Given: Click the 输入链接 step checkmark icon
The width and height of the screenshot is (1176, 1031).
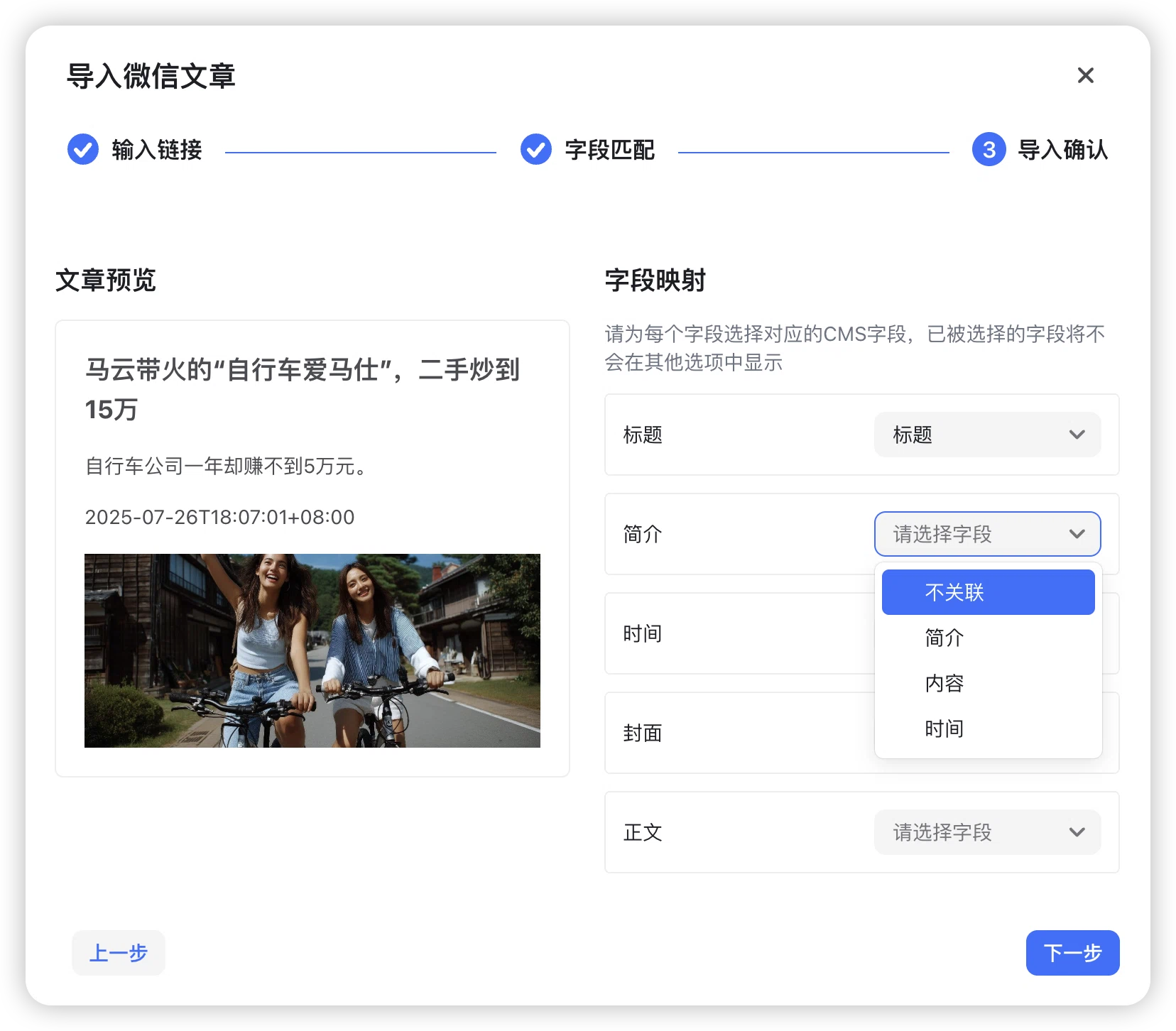Looking at the screenshot, I should 83,149.
